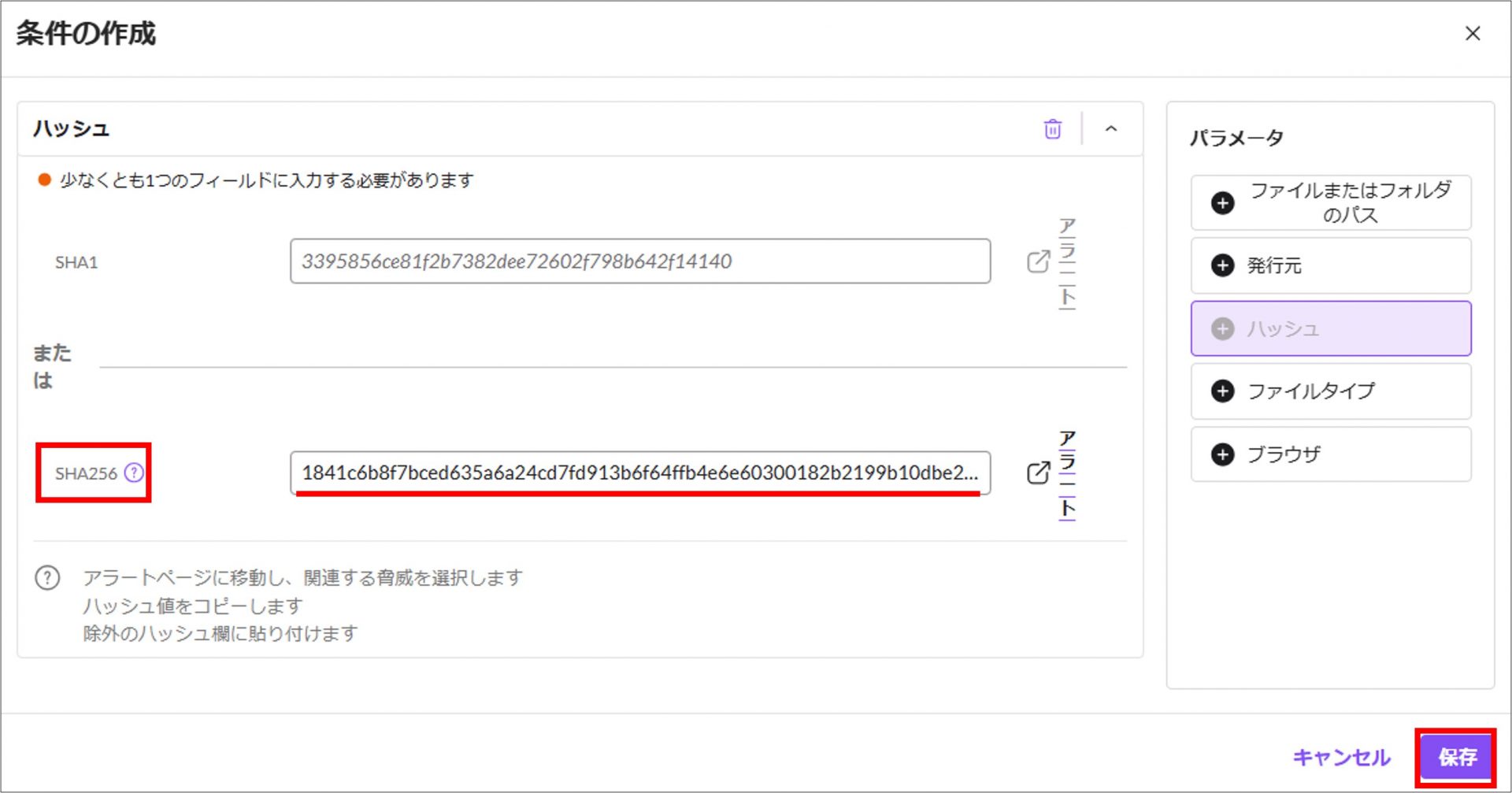Click the アラート link beside SHA1
Viewport: 1512px width, 793px height.
click(x=1067, y=262)
